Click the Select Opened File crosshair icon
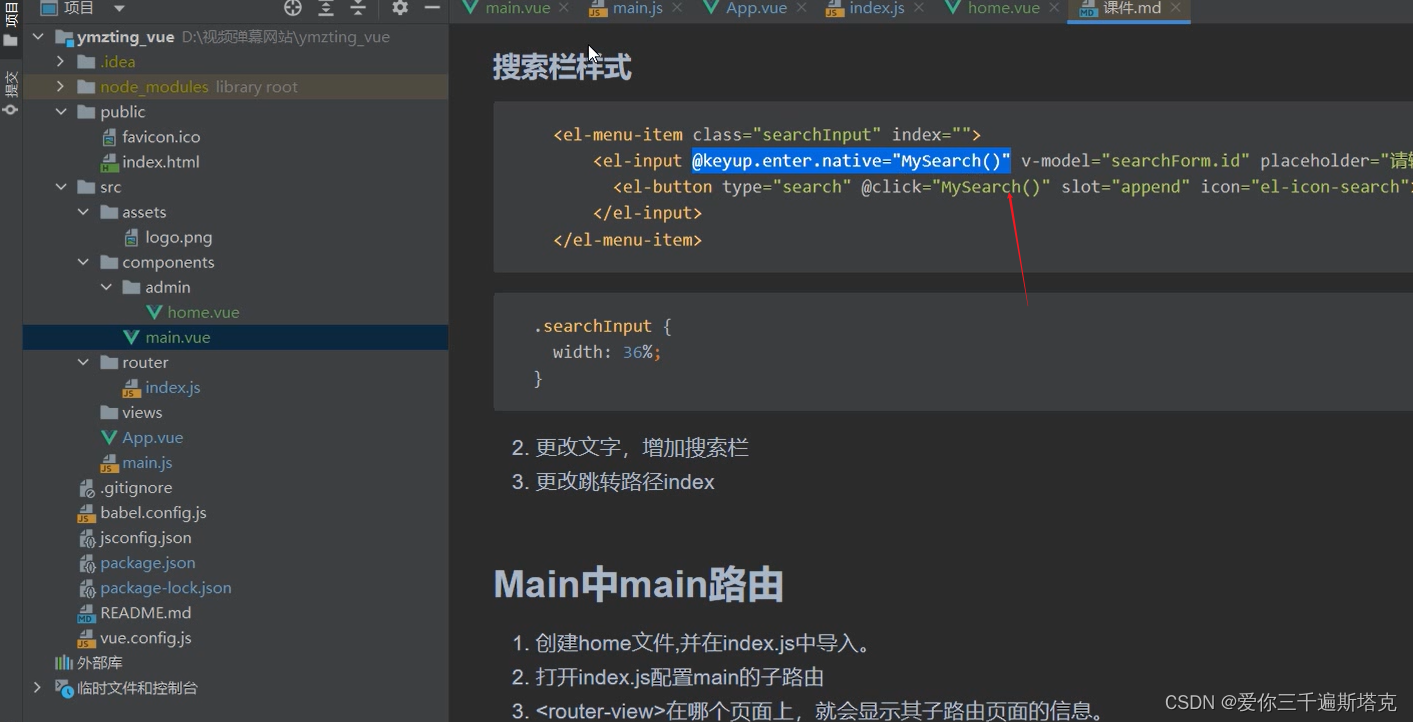The image size is (1413, 722). click(x=292, y=8)
